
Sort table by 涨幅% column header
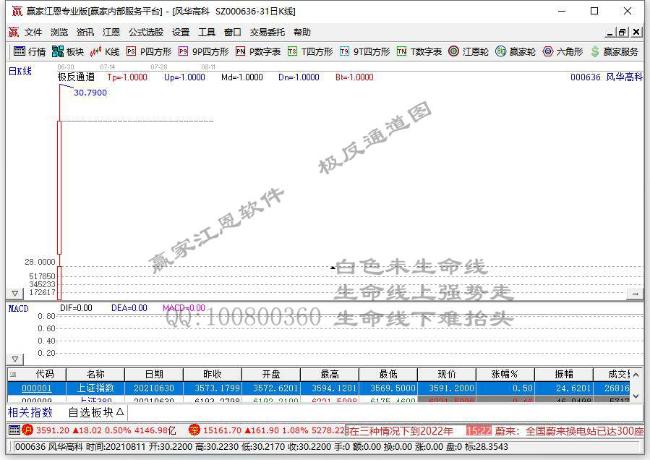pyautogui.click(x=505, y=374)
